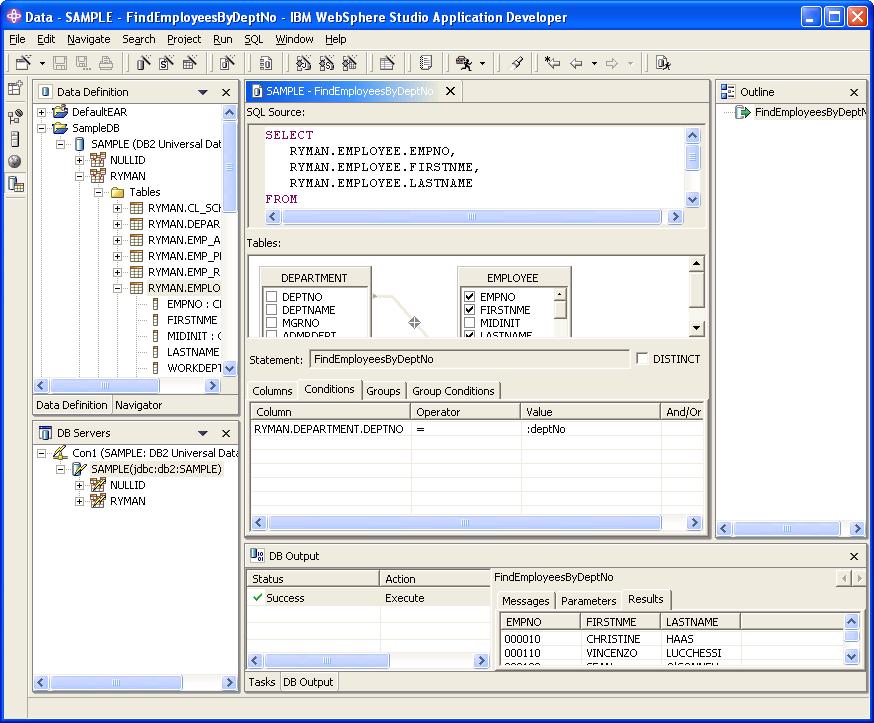This screenshot has width=874, height=723.
Task: Click the FindEmployeesByDeptNo arrow icon in Outline
Action: click(742, 112)
